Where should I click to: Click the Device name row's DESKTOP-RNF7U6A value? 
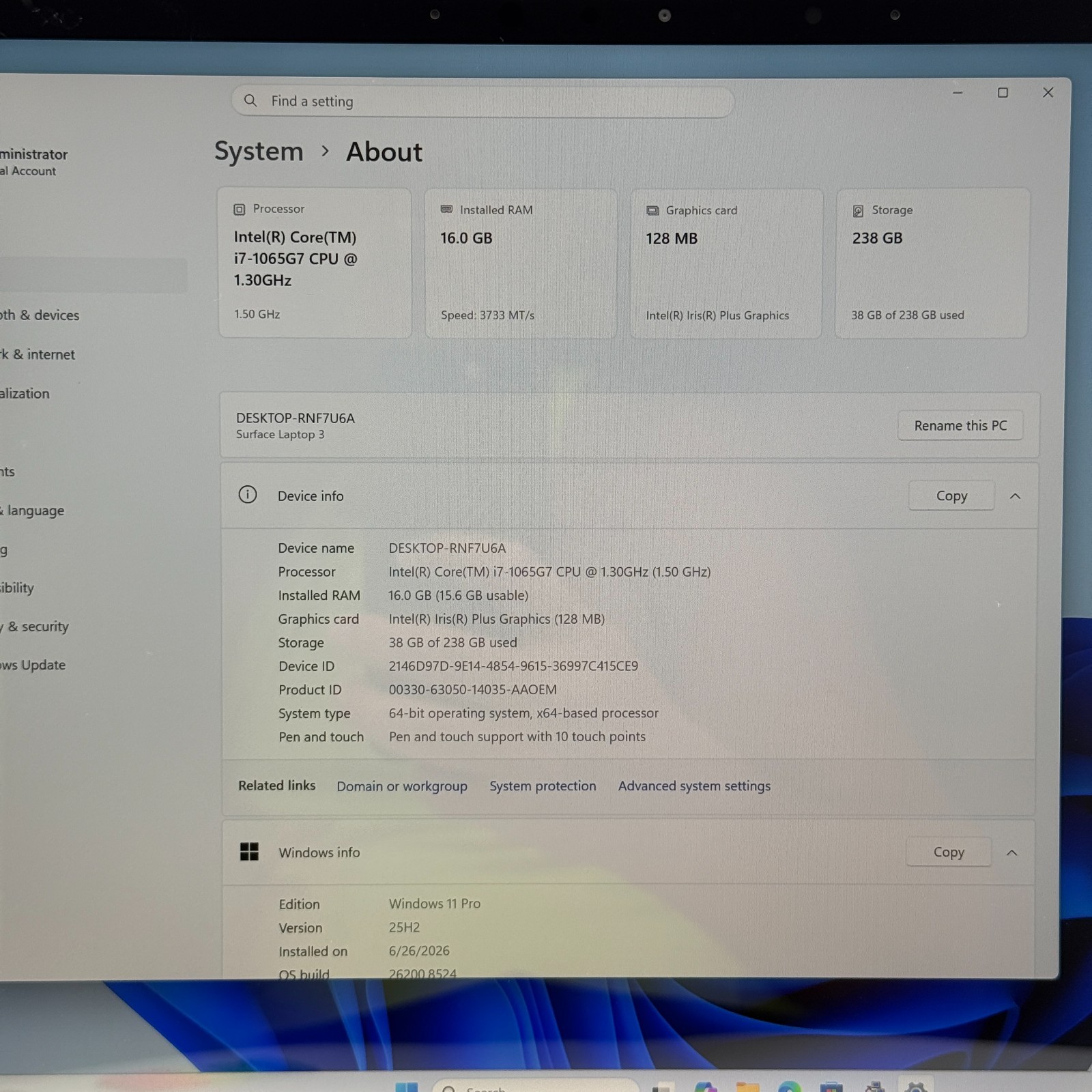(x=447, y=548)
